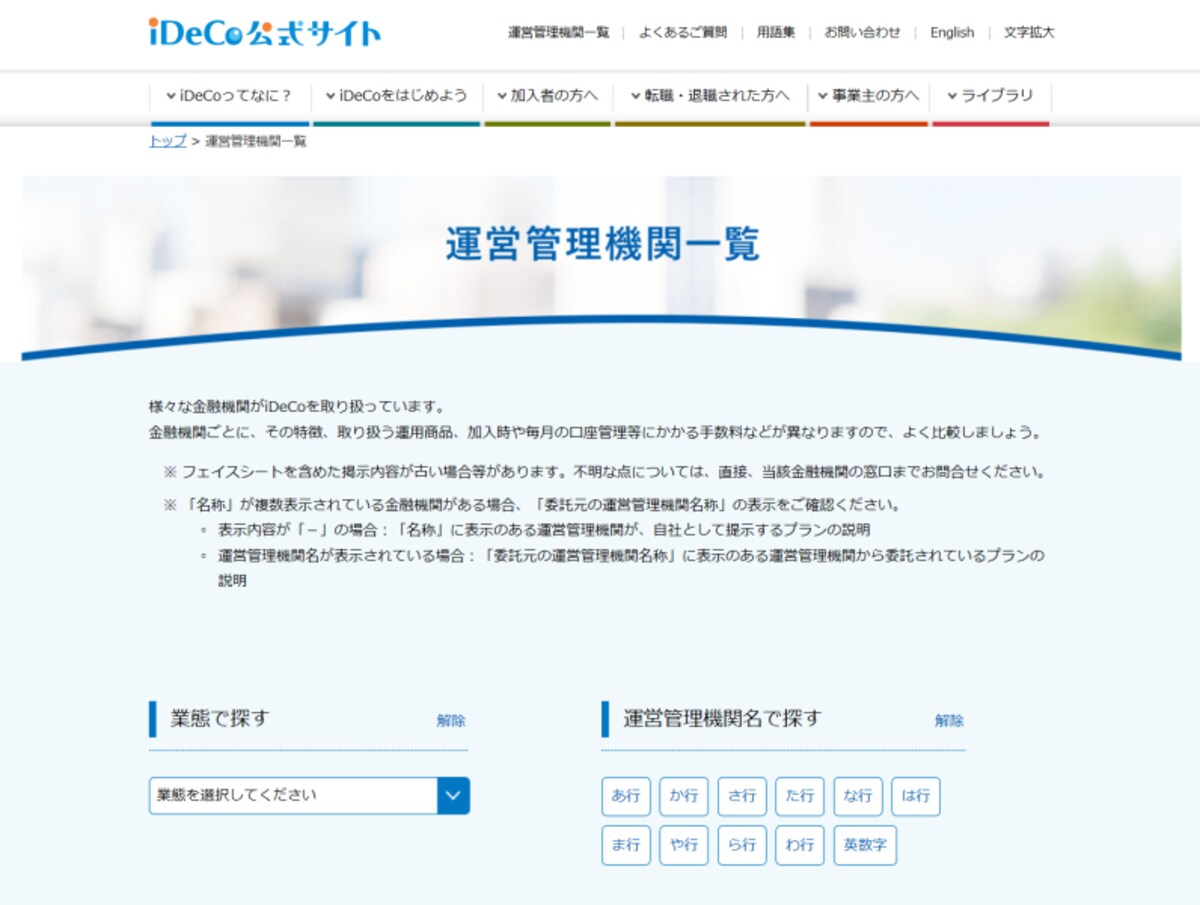Switch site language to English

(952, 32)
